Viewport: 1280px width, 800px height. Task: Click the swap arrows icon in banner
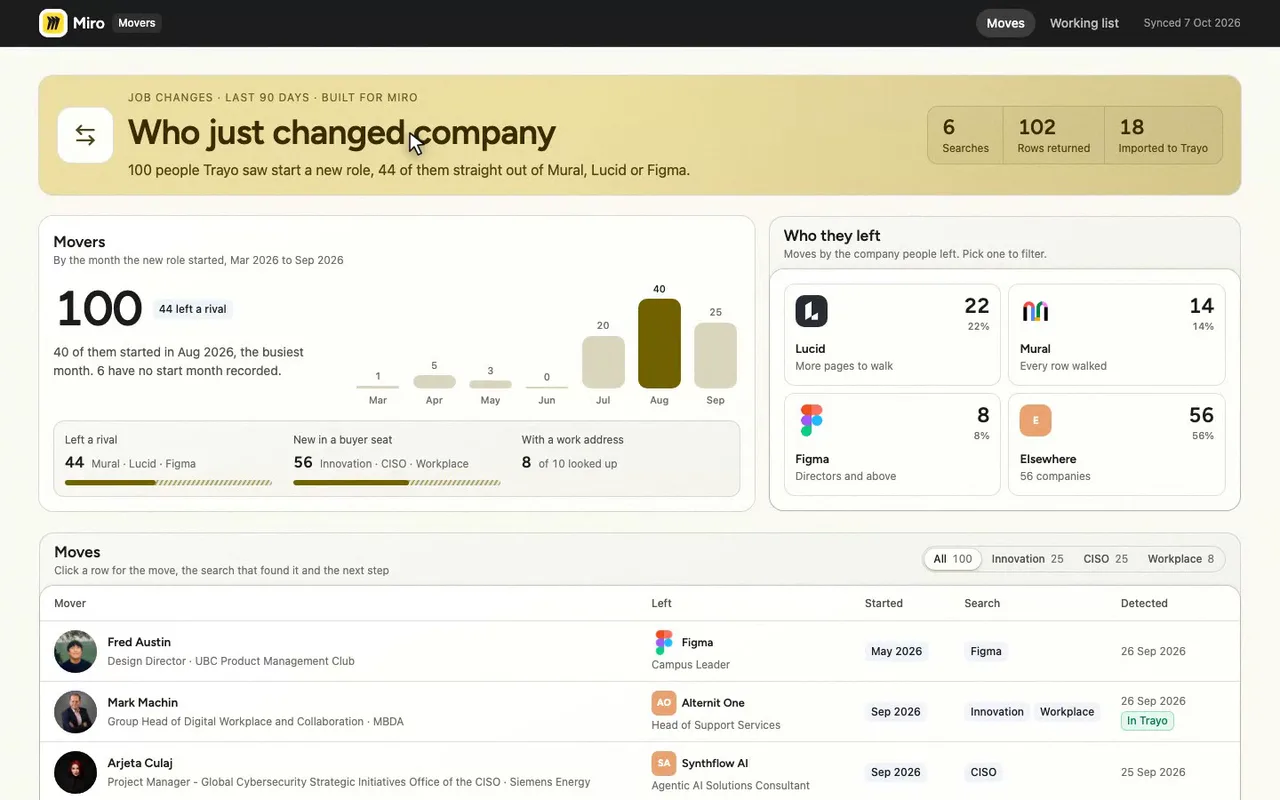85,135
